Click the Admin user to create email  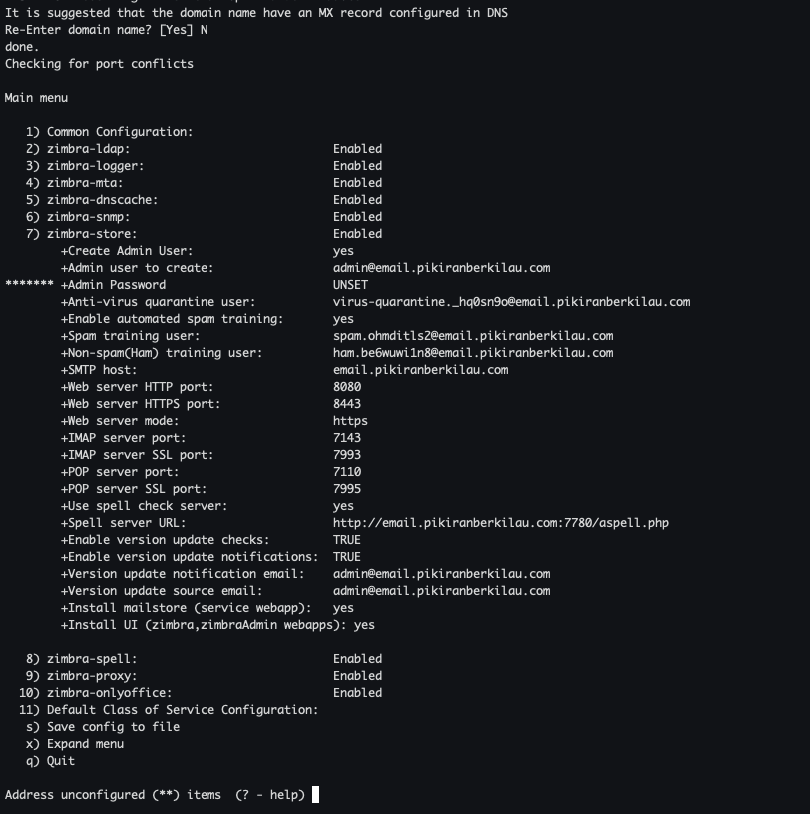click(x=441, y=268)
